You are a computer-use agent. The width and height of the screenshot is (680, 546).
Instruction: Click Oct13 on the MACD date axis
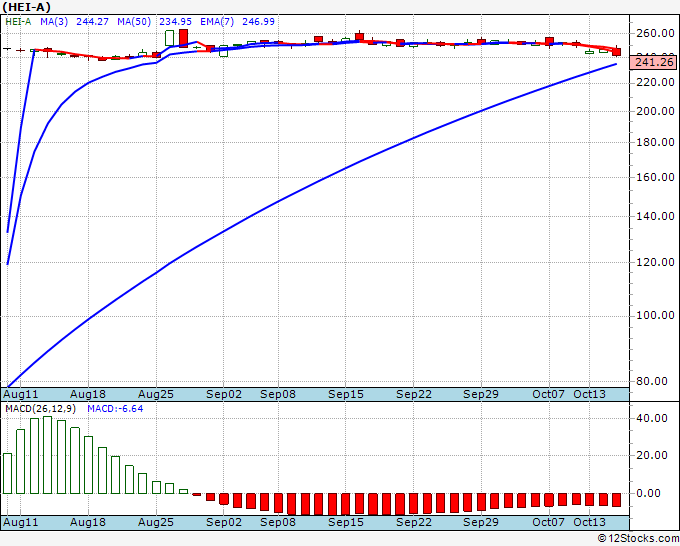(589, 522)
